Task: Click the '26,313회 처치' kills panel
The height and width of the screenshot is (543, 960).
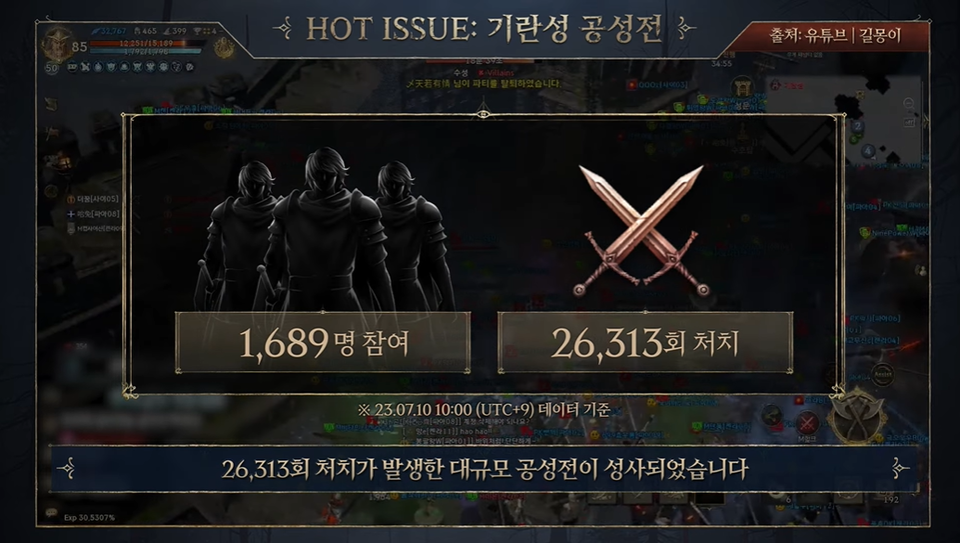Action: click(645, 342)
